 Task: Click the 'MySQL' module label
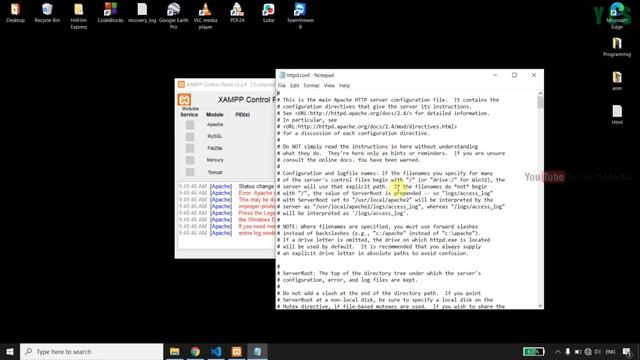215,136
